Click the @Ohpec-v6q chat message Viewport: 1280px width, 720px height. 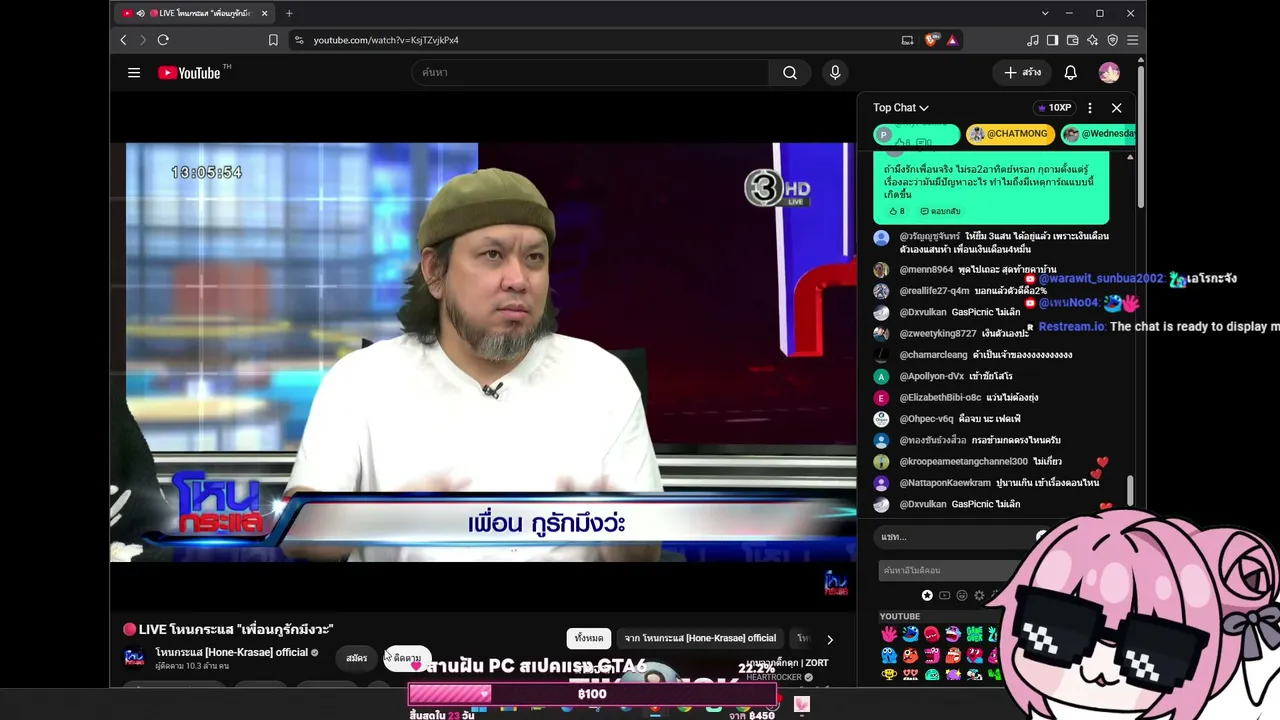pyautogui.click(x=947, y=419)
